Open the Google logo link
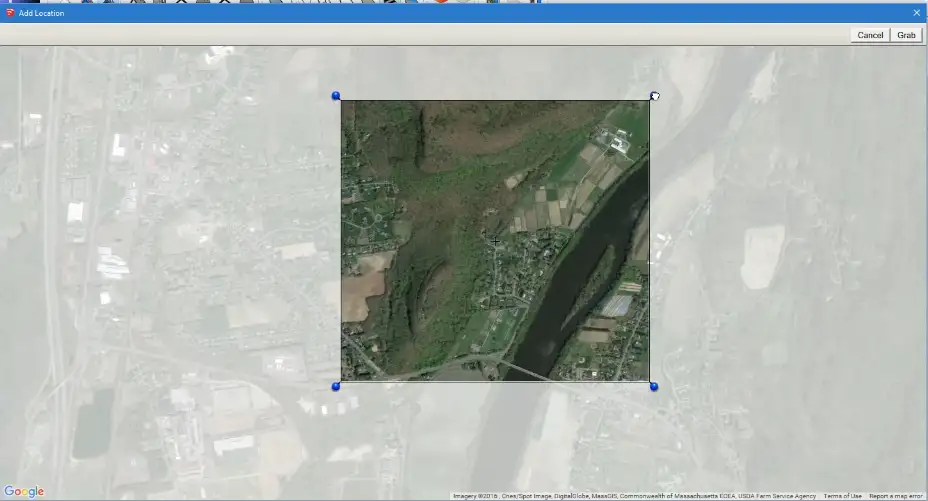 tap(24, 492)
